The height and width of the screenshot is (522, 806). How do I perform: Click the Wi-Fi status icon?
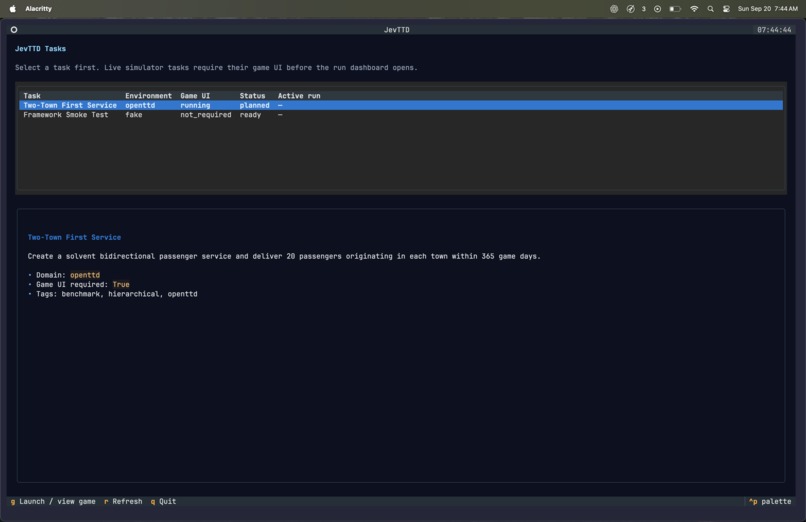click(694, 9)
